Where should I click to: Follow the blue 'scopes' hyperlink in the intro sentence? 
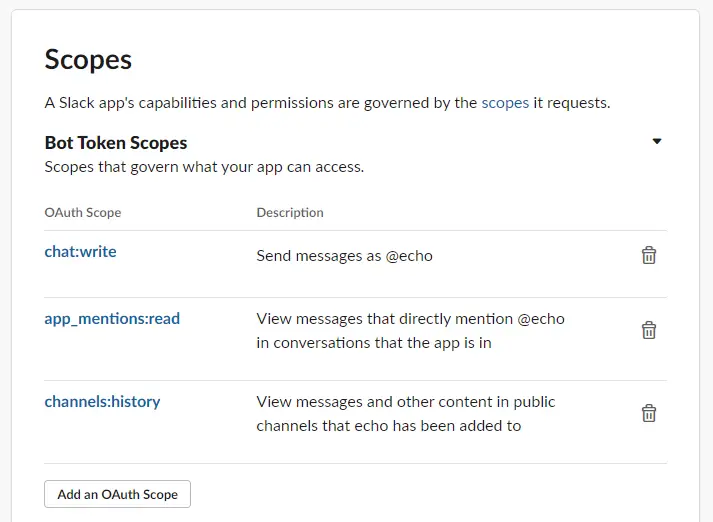[x=505, y=103]
